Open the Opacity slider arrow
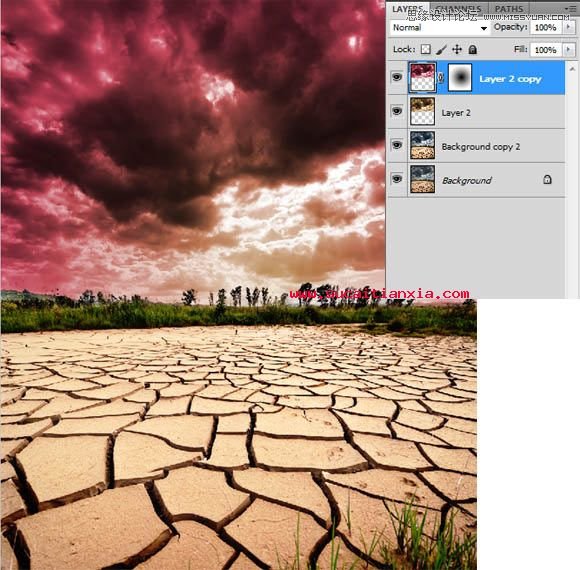580x570 pixels. click(569, 27)
